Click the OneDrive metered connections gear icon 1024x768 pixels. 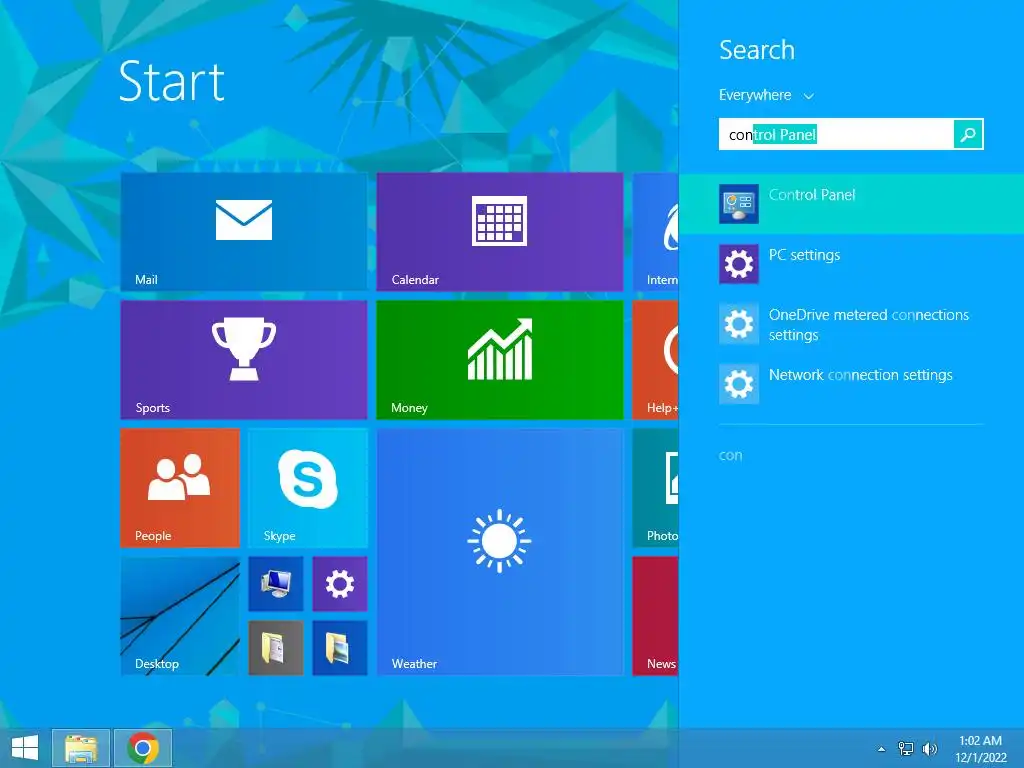(739, 324)
